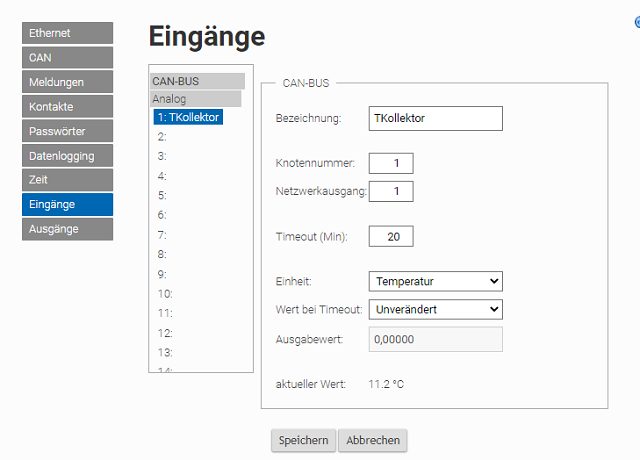The image size is (640, 460).
Task: Go to the Meldungen page
Action: coord(67,82)
